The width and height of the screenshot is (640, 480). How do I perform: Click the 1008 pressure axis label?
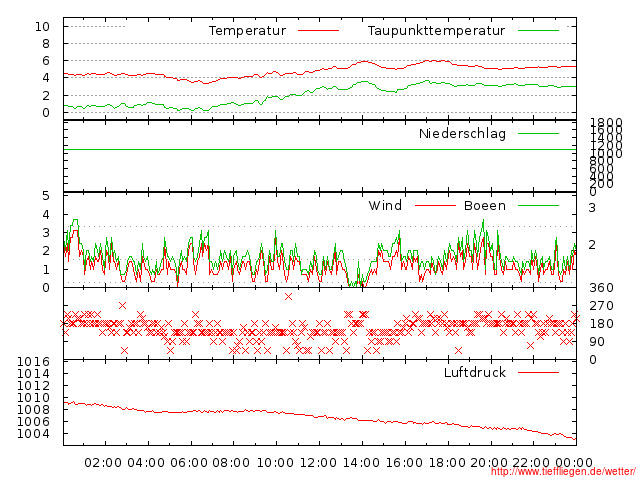[33, 410]
